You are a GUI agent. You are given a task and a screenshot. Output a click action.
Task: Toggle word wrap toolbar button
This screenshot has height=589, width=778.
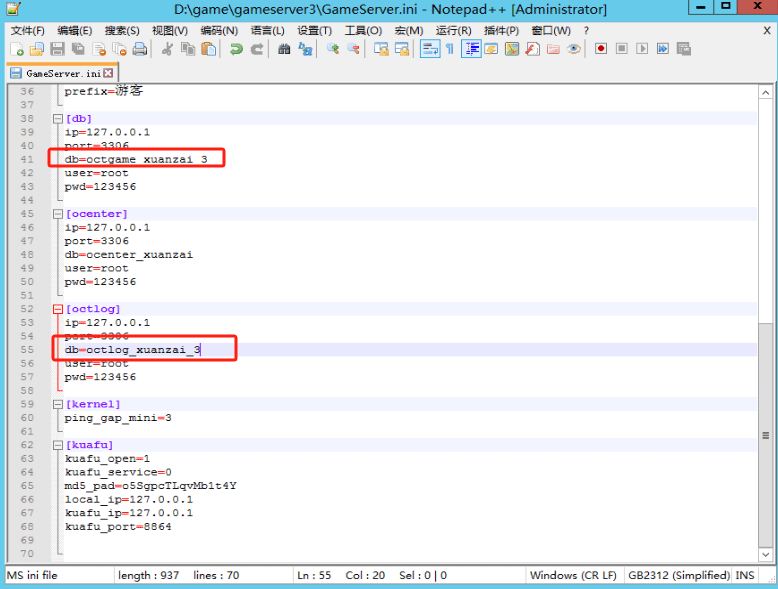click(x=430, y=49)
